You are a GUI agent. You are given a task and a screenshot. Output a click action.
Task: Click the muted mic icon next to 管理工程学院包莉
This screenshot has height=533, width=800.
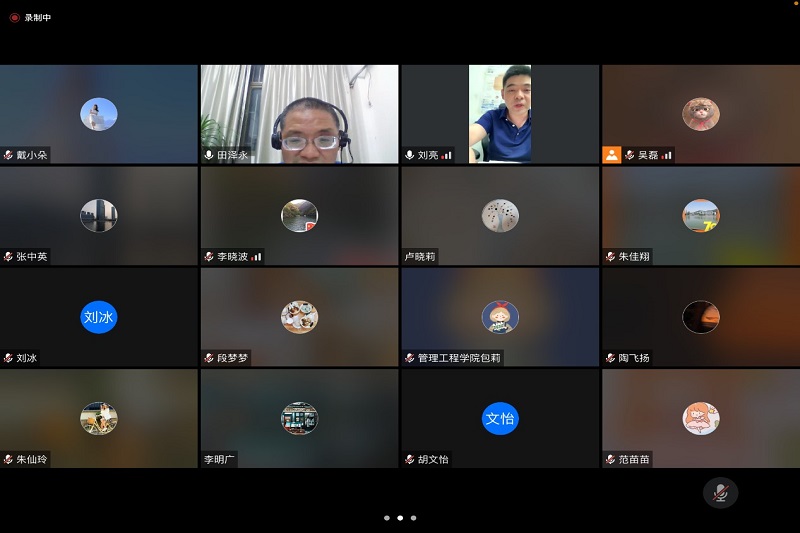[x=410, y=358]
